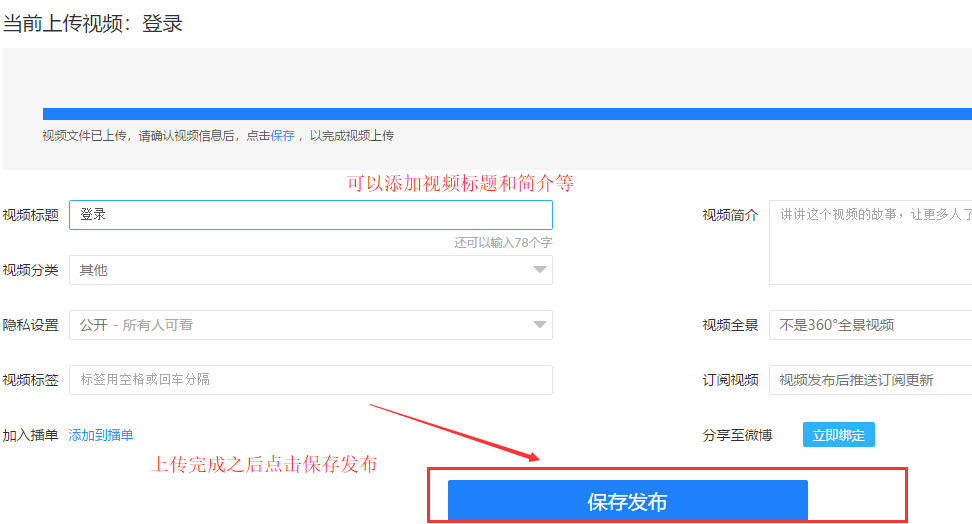The width and height of the screenshot is (972, 524).
Task: Click the 隐私设置 label
Action: (x=31, y=325)
